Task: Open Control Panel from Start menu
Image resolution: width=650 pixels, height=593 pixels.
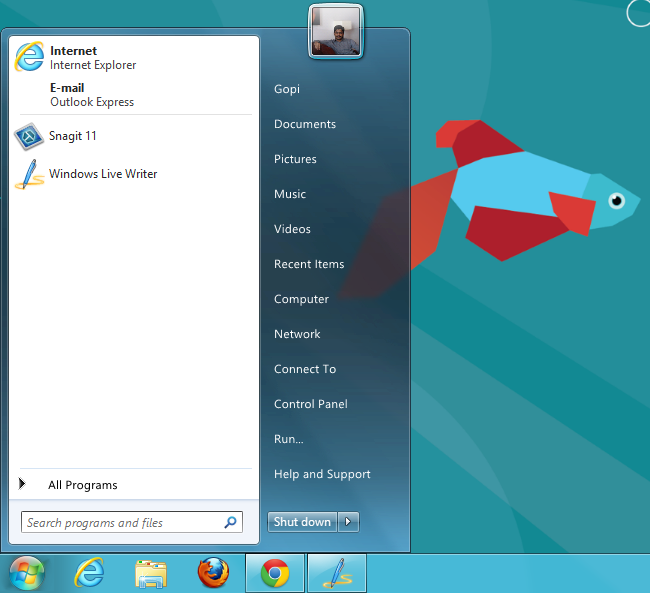Action: click(311, 404)
